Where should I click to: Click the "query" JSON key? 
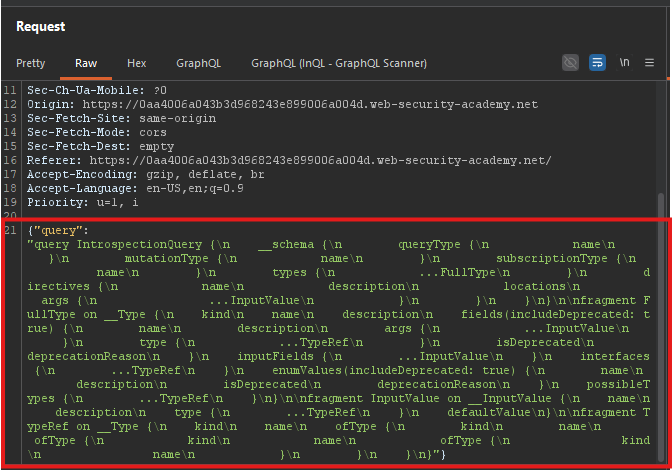tap(58, 231)
